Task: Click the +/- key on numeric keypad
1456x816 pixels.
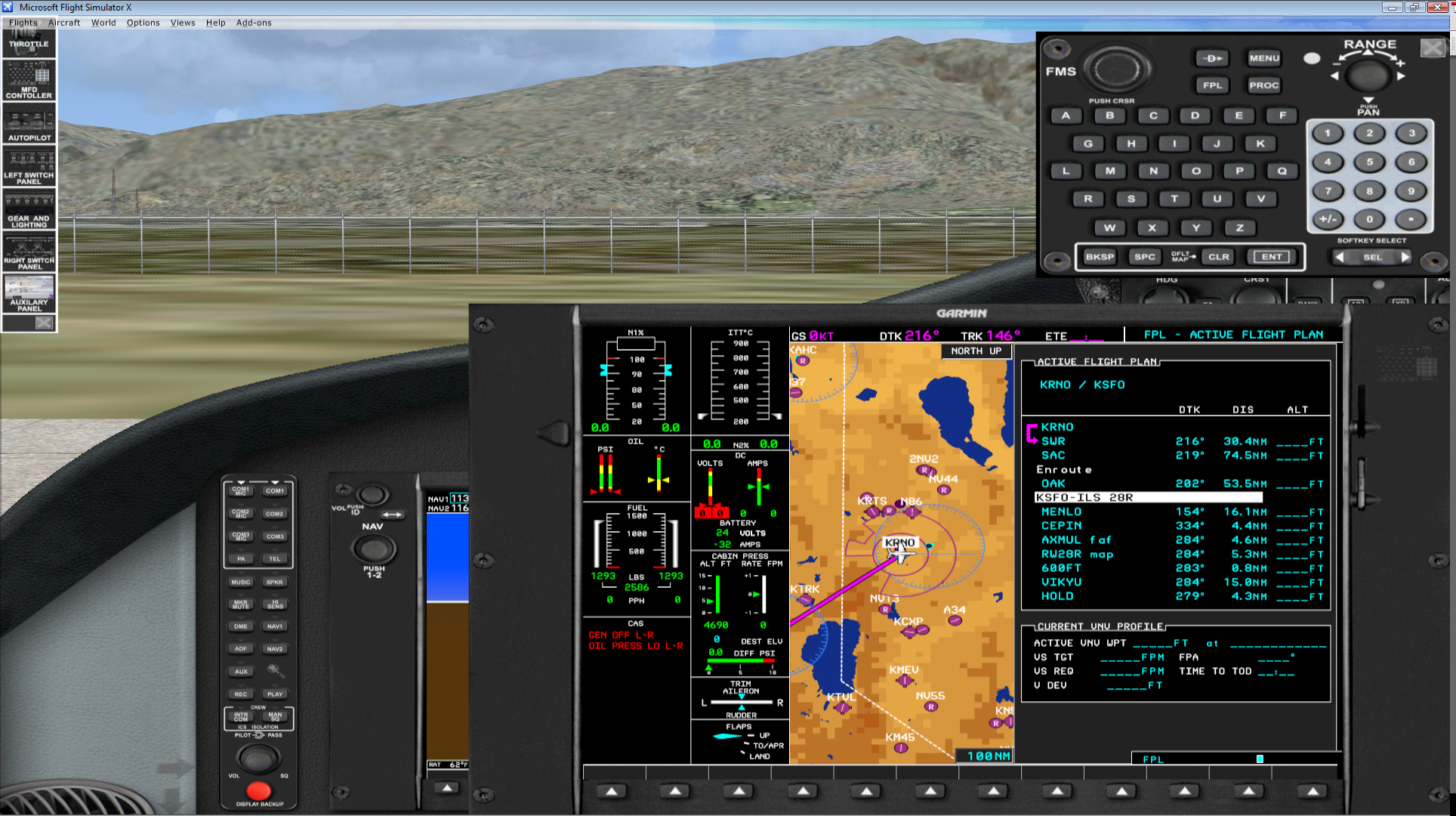Action: [1327, 220]
